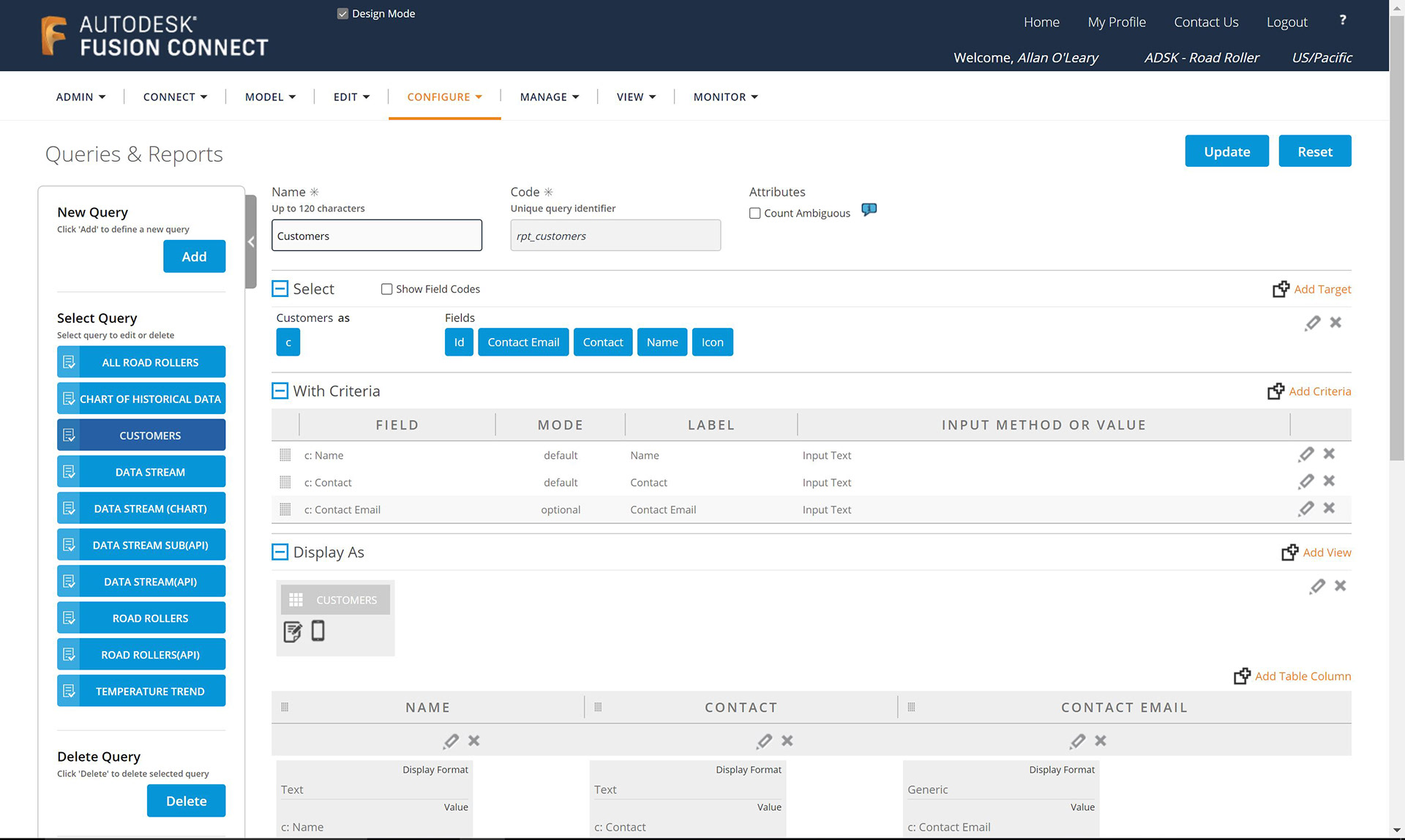
Task: Click the Count Ambiguous help speech bubble
Action: pos(869,210)
